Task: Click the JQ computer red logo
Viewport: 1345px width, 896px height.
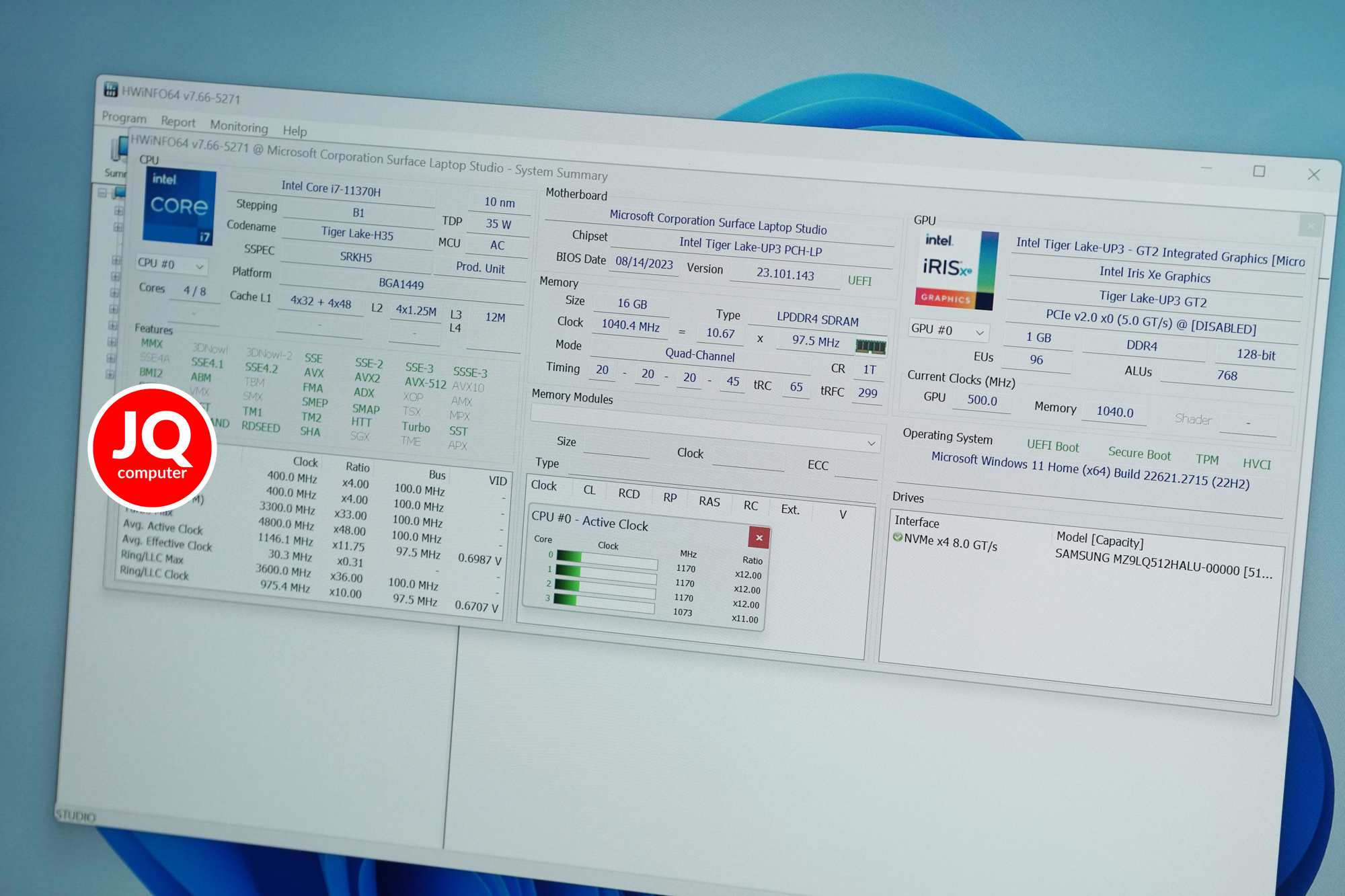Action: (153, 448)
